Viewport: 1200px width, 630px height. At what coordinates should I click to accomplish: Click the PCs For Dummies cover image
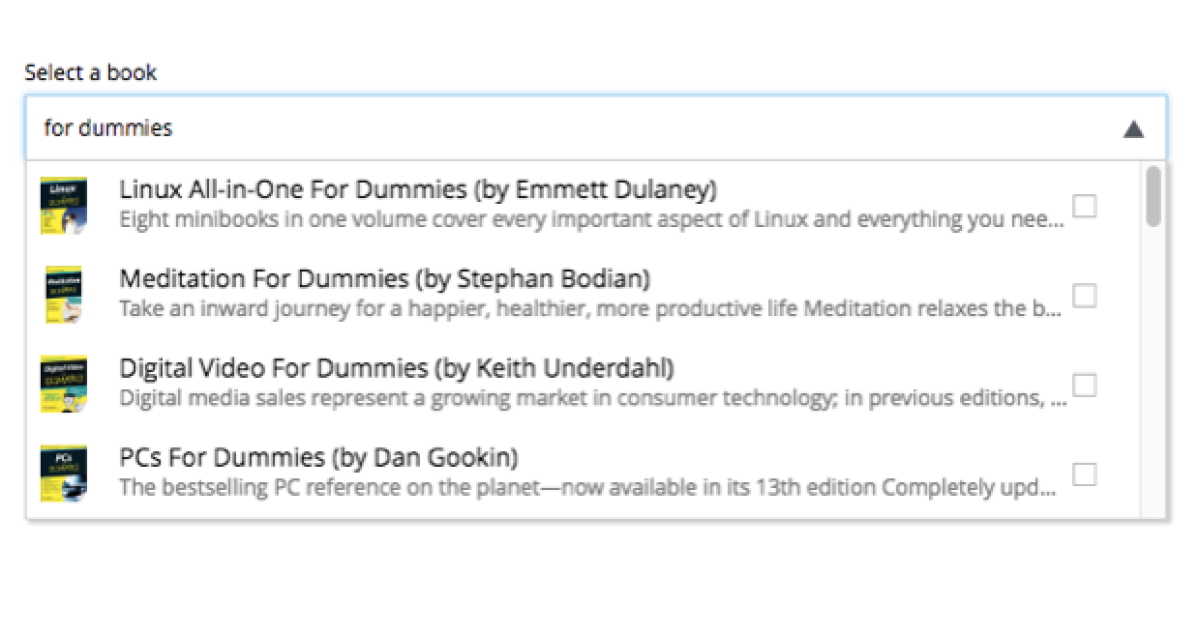(63, 473)
